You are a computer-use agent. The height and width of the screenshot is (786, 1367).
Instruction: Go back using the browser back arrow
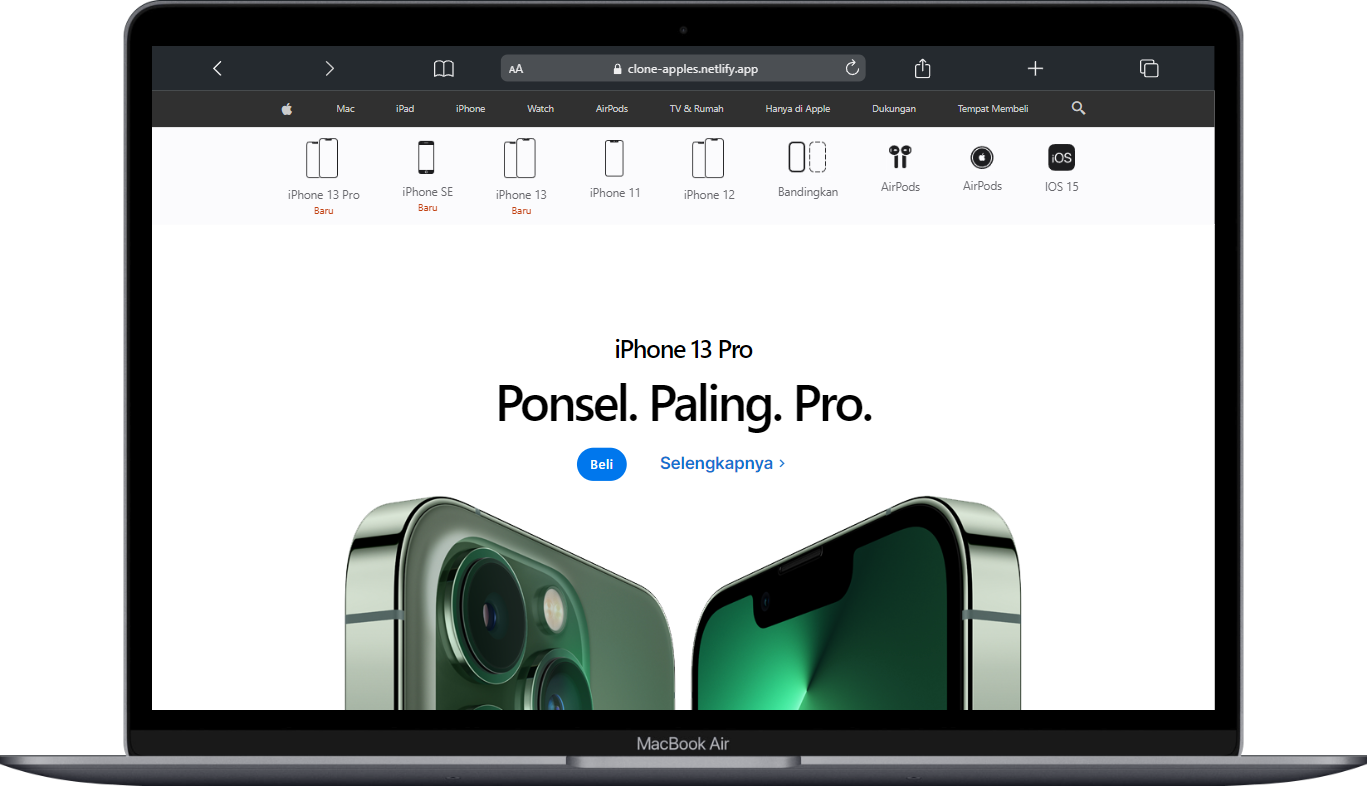(x=217, y=69)
